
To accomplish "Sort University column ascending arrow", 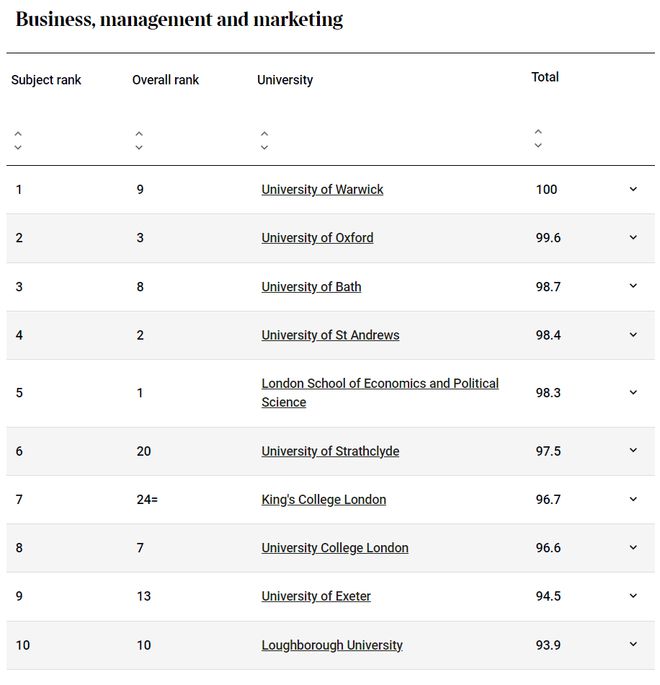I will (264, 134).
